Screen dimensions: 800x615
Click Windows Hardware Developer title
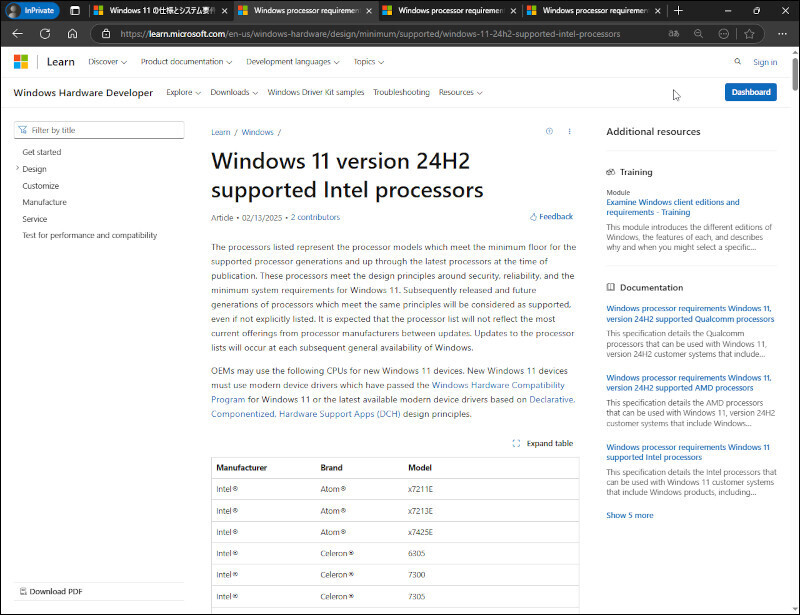coord(83,93)
